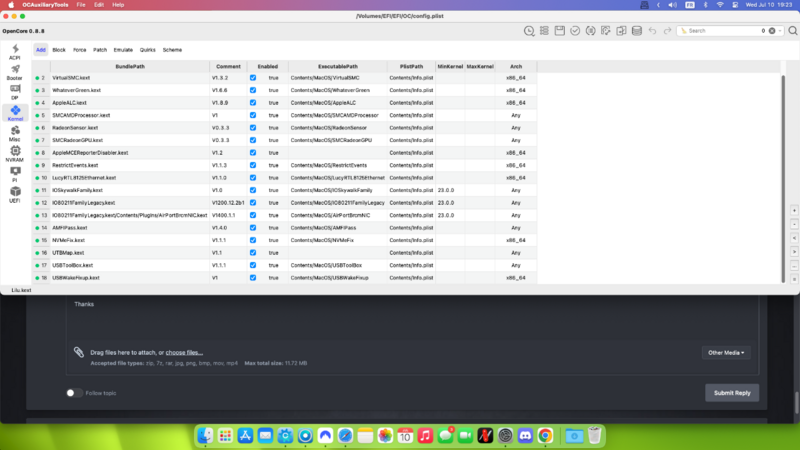Clear the search field with X
800x450 pixels.
tap(772, 31)
